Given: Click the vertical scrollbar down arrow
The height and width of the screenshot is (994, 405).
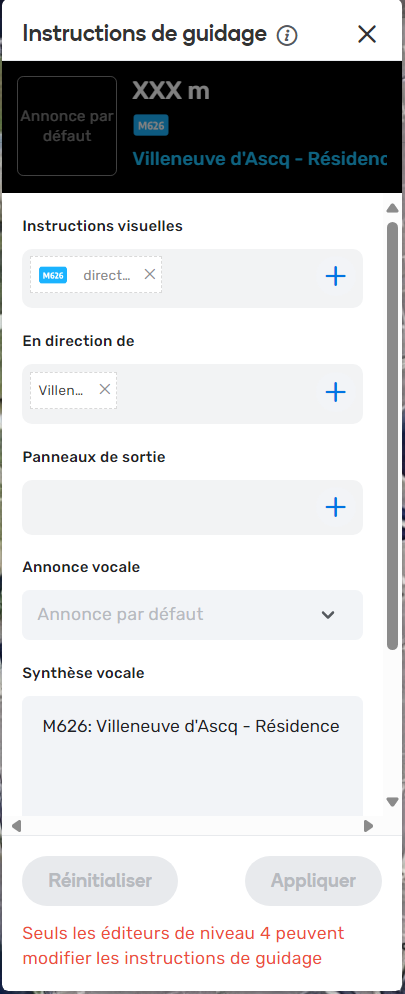Looking at the screenshot, I should click(x=392, y=802).
